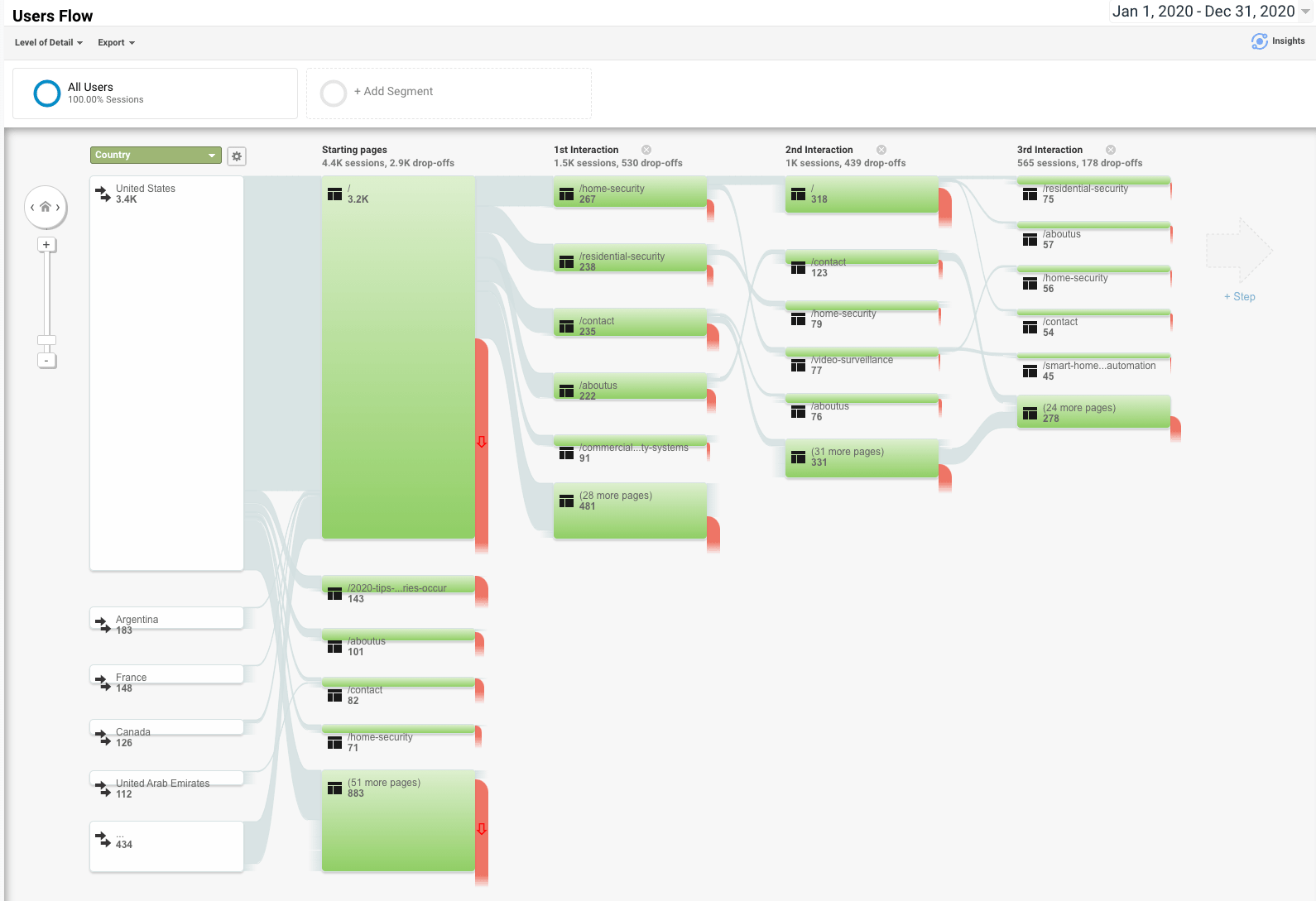Expand the Level of Detail menu
Screen dimensions: 1316x901
point(49,43)
